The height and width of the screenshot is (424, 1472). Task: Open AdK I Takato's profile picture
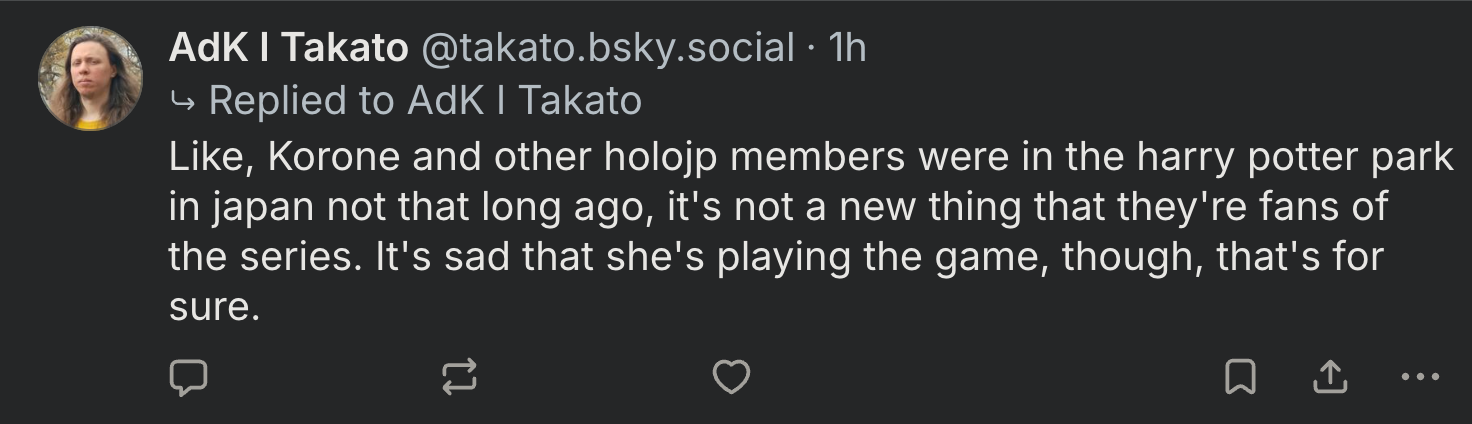[91, 78]
